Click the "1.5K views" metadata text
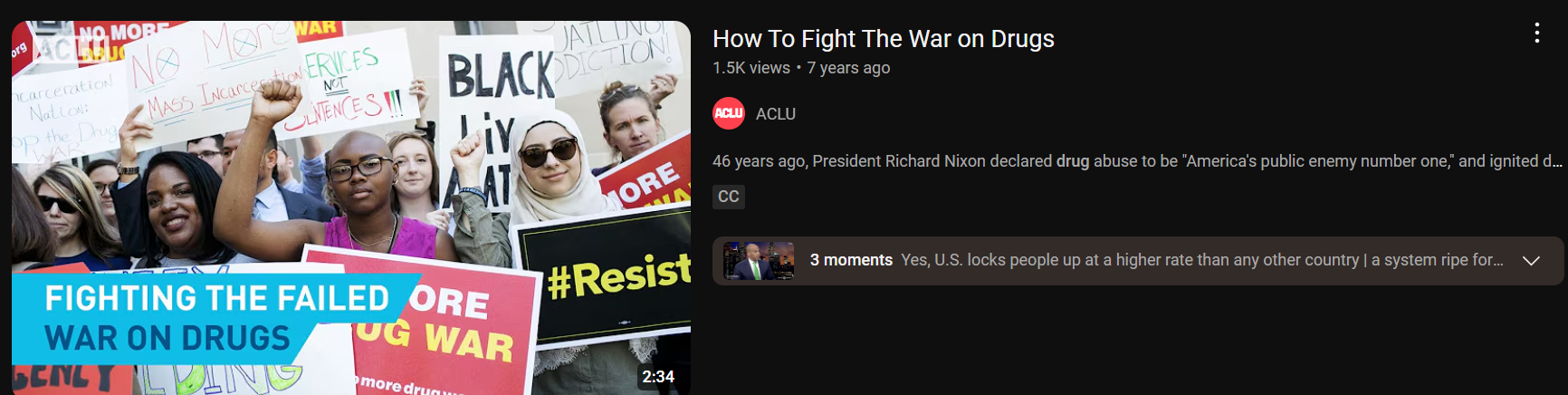This screenshot has height=395, width=1568. (751, 68)
